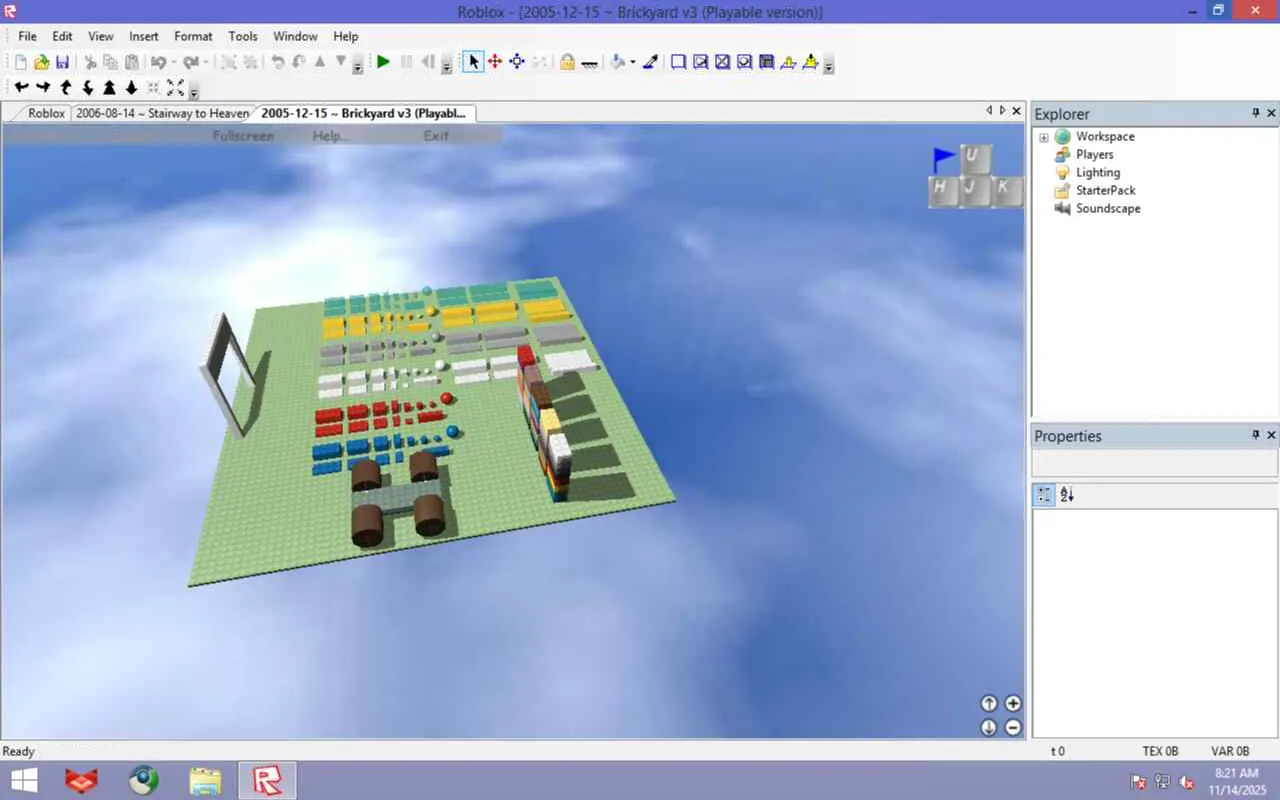
Task: Open the Window menu
Action: pyautogui.click(x=295, y=36)
